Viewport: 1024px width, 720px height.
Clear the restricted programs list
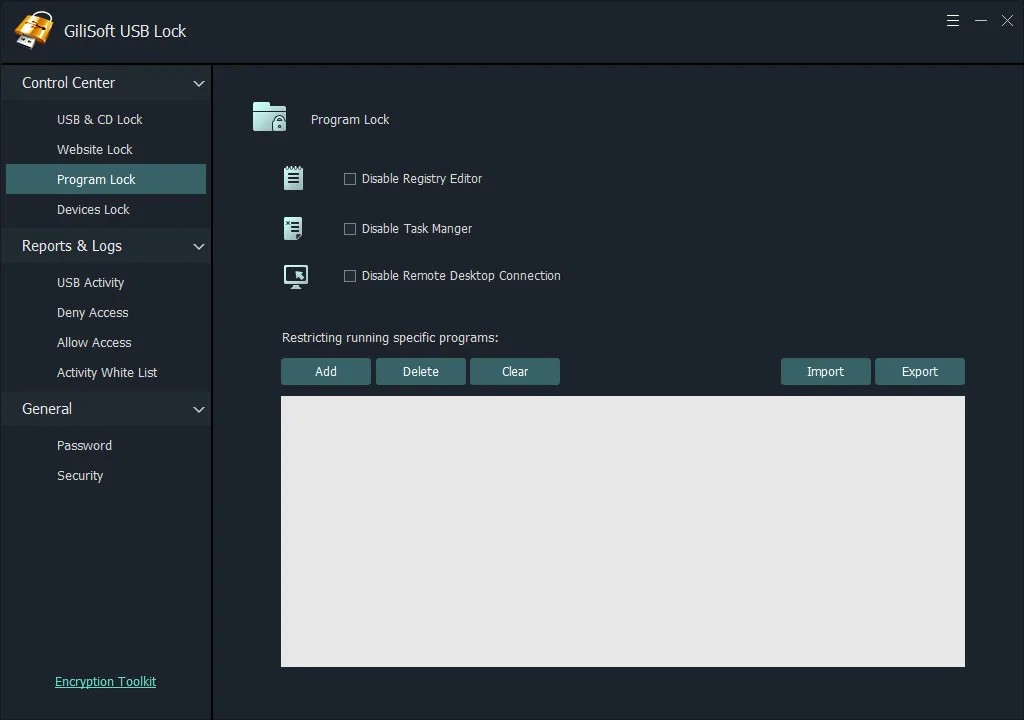click(x=515, y=372)
